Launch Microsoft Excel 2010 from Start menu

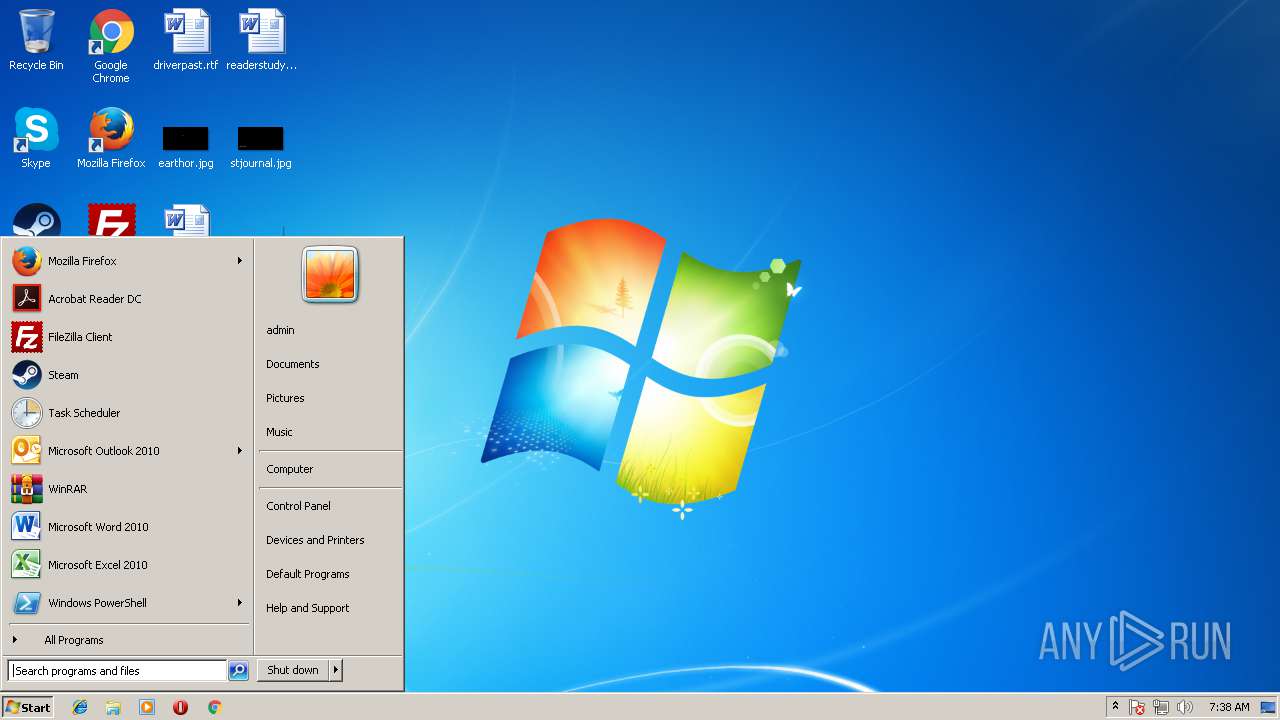point(128,565)
